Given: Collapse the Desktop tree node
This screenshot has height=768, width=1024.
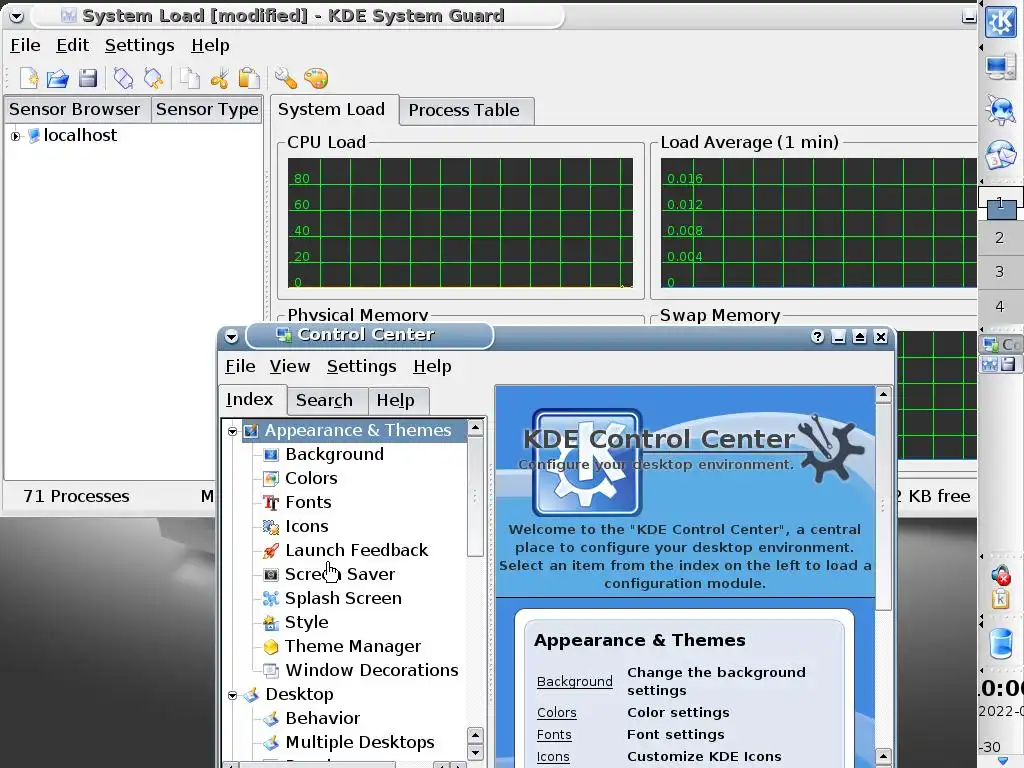Looking at the screenshot, I should (232, 696).
